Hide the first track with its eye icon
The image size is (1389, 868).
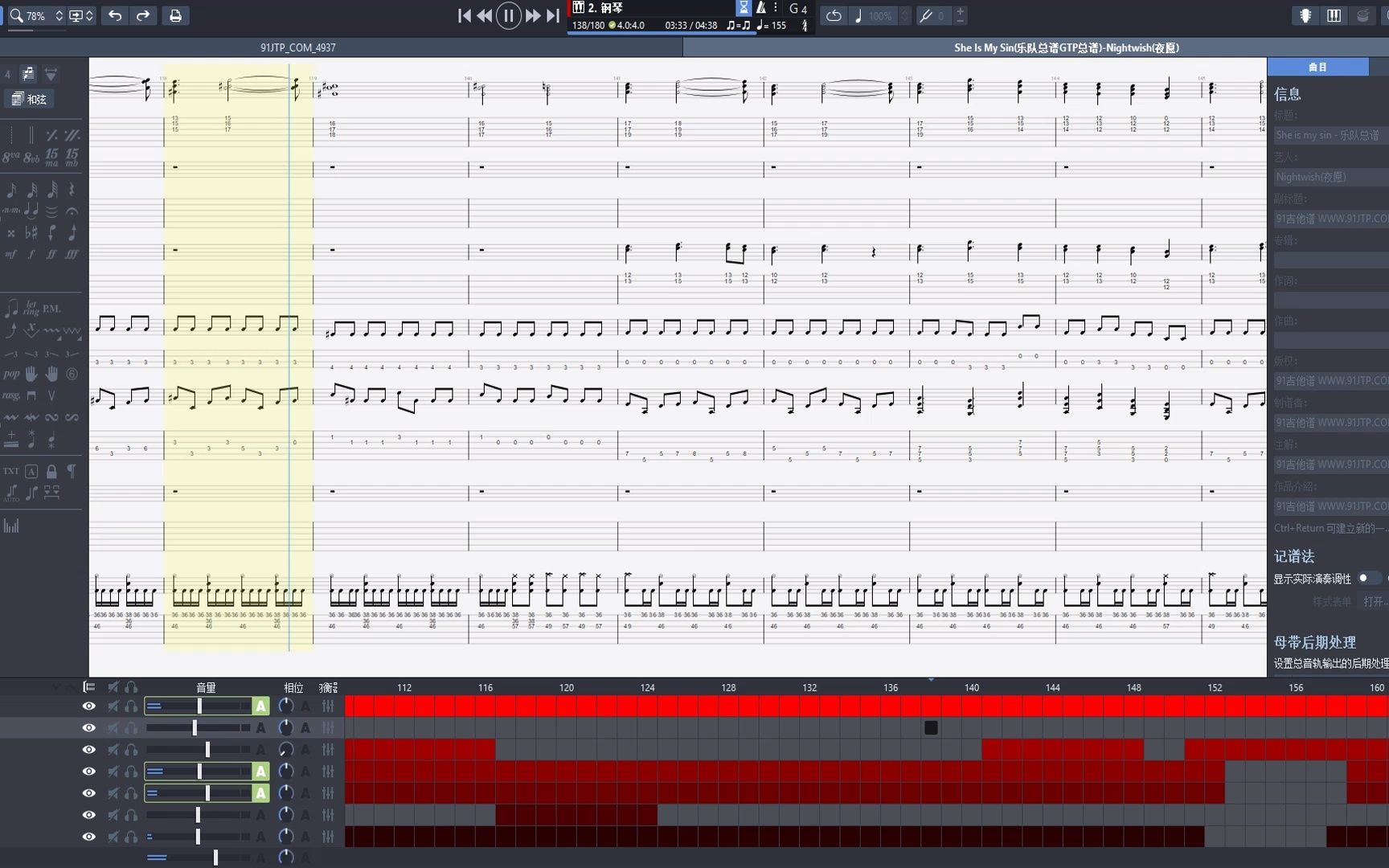pyautogui.click(x=89, y=706)
